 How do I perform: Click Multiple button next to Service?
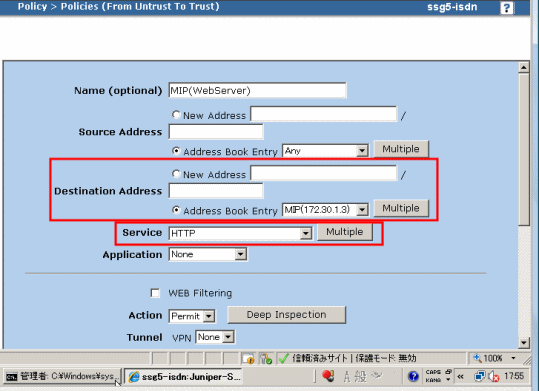[x=345, y=232]
